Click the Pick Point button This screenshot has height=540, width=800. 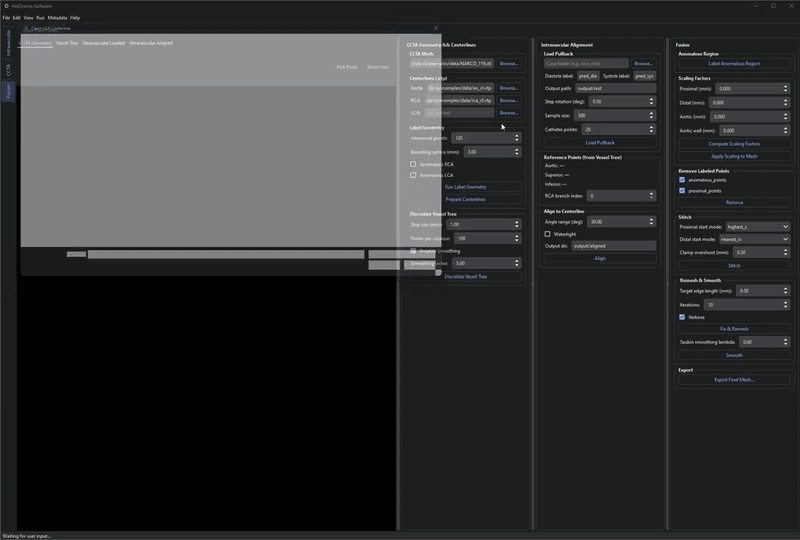[x=347, y=67]
